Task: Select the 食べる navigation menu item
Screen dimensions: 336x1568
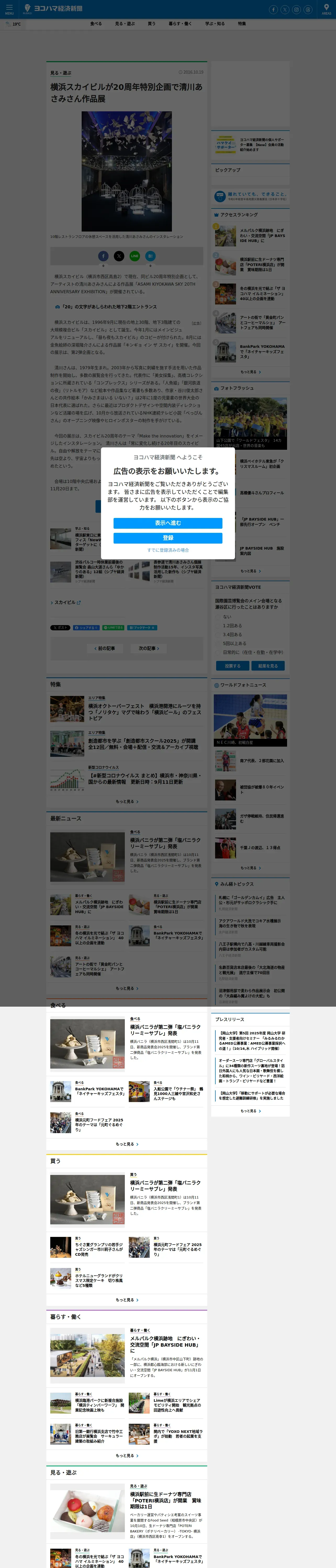Action: pos(96,24)
